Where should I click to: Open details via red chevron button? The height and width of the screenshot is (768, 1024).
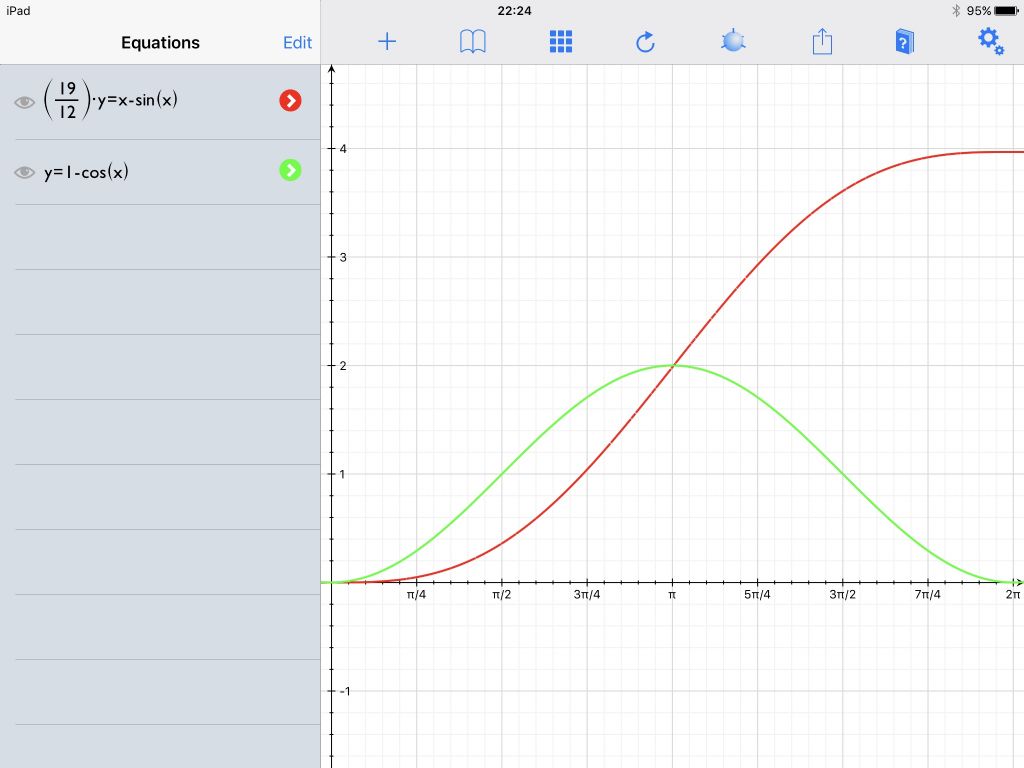click(x=291, y=101)
